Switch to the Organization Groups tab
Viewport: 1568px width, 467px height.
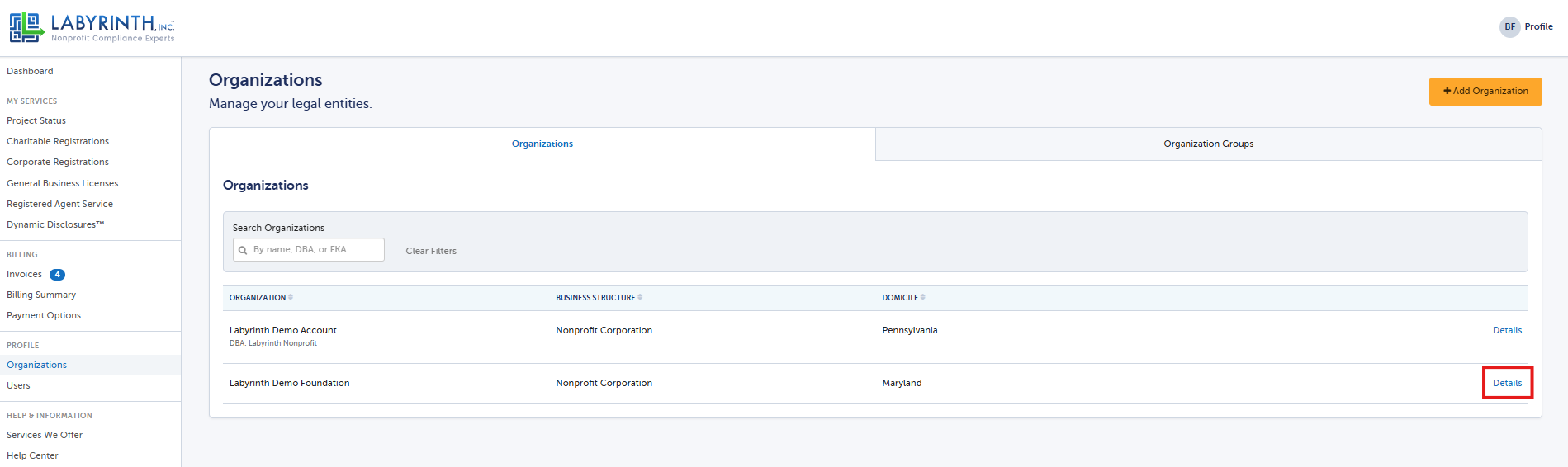point(1208,144)
